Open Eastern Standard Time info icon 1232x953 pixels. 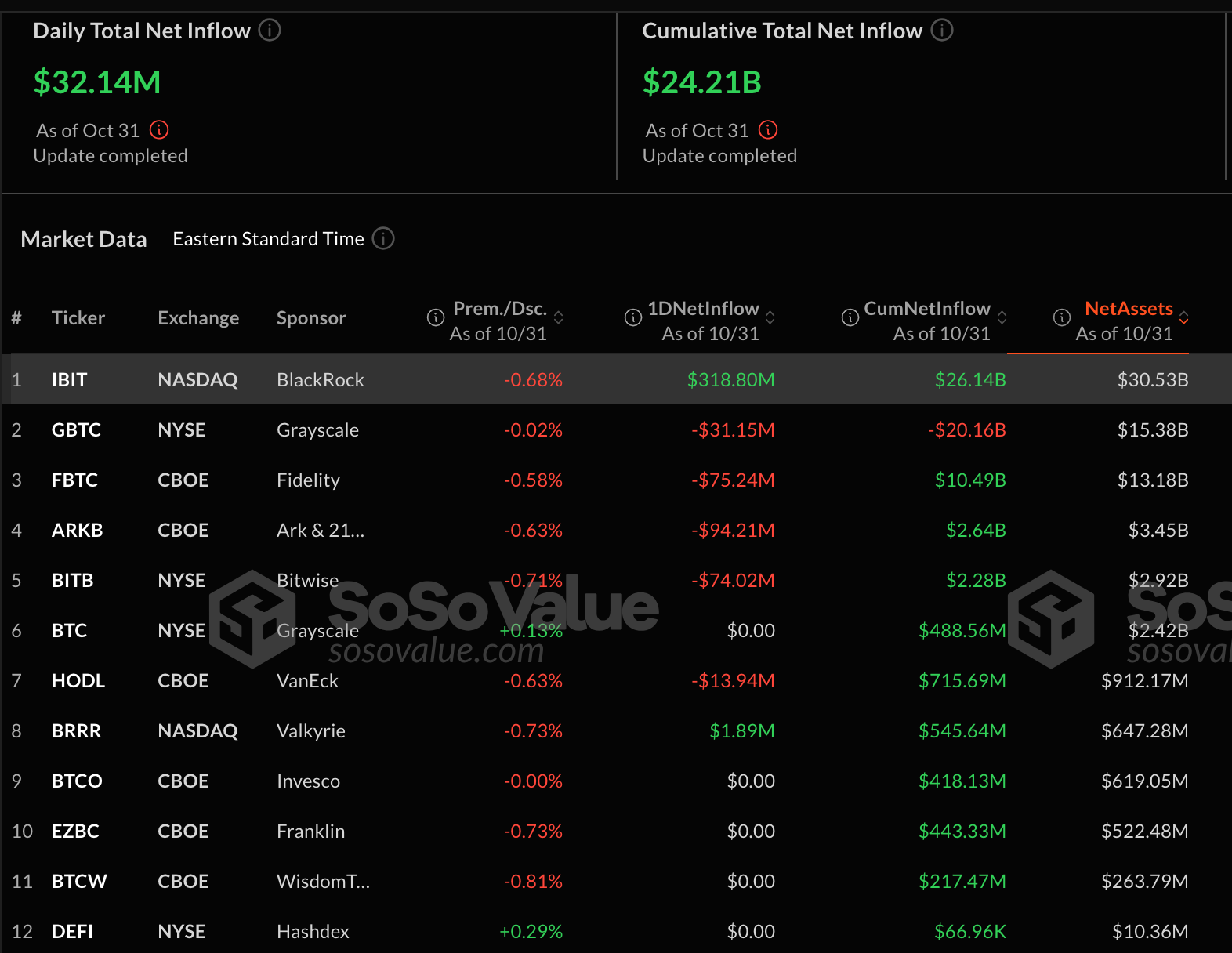(x=383, y=238)
